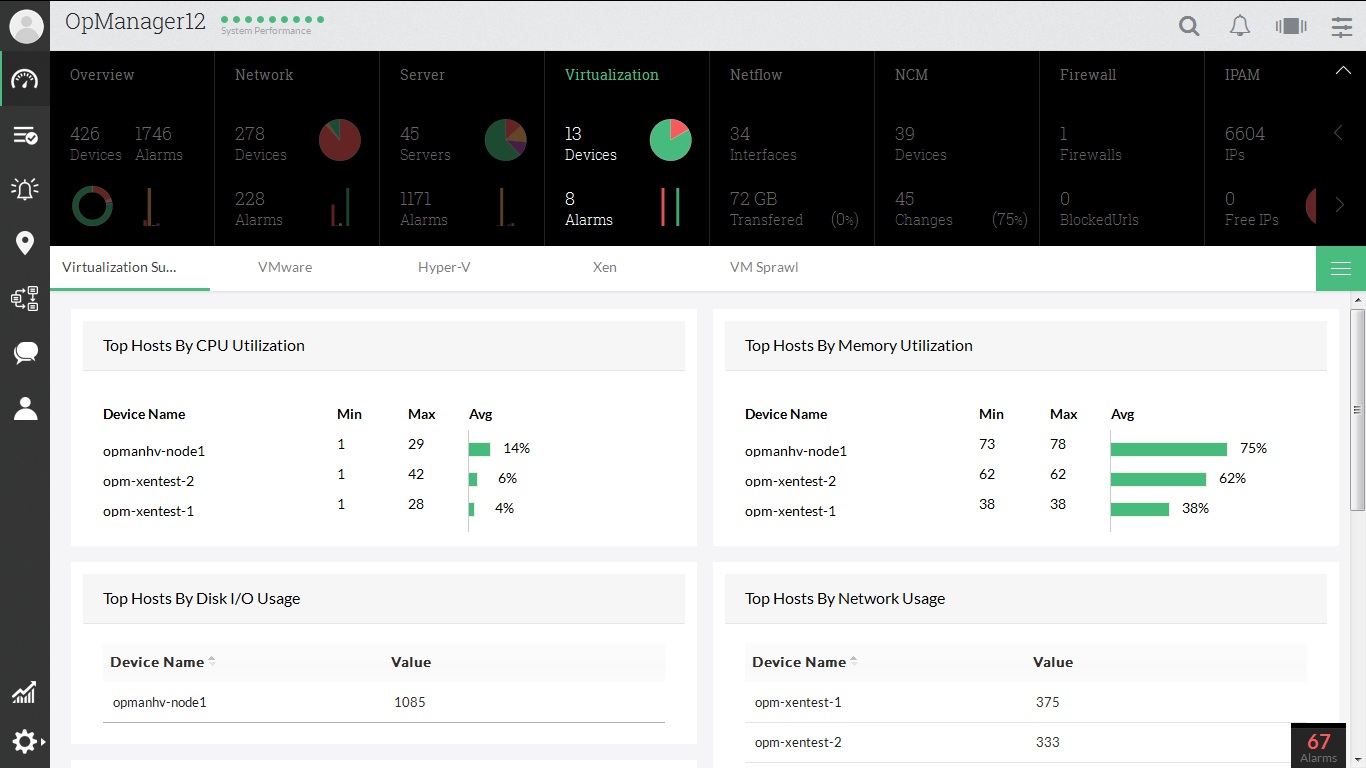Click the 1085 Disk I/O value
Screen dimensions: 1366x768
pyautogui.click(x=410, y=702)
